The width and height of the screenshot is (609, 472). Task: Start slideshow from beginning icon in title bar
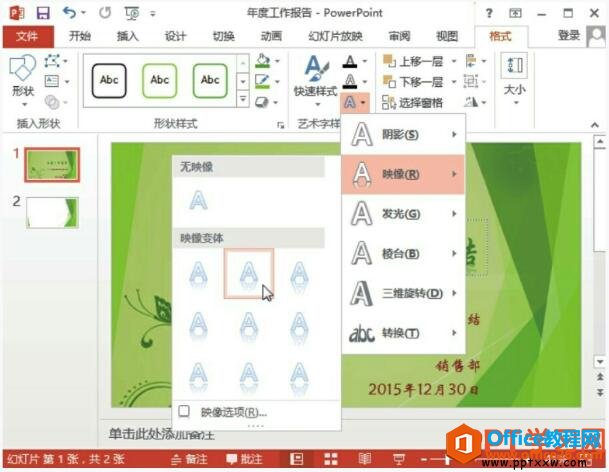[132, 13]
